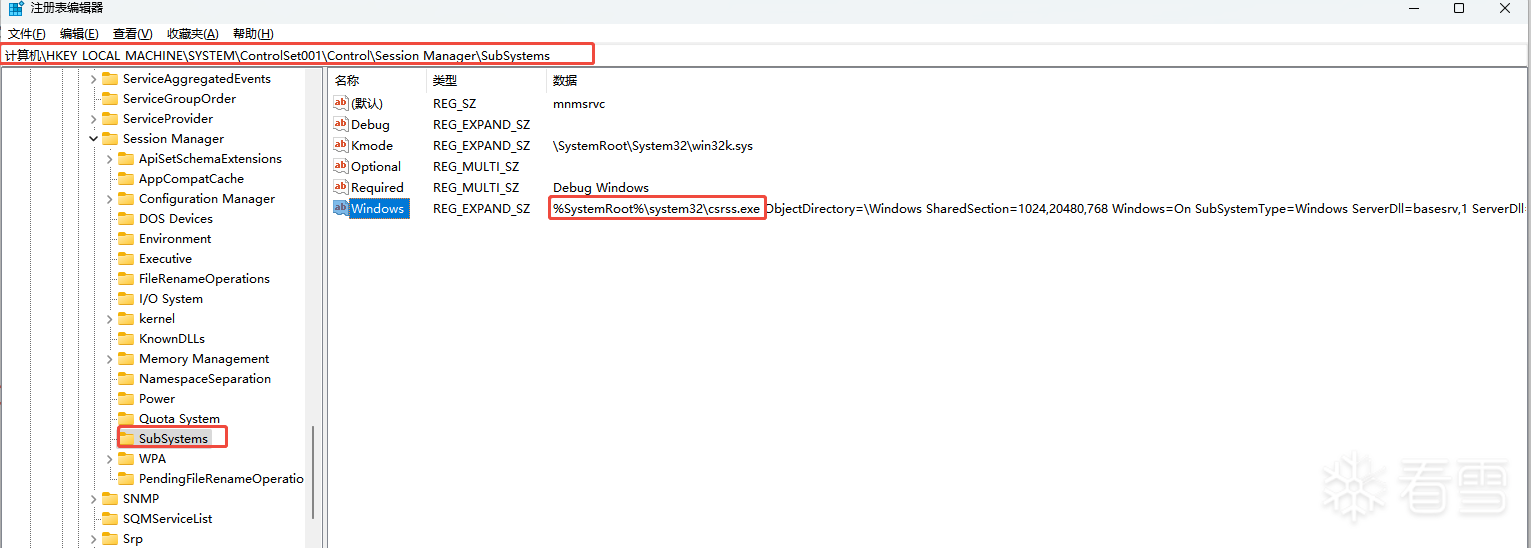Select the ServiceProvider folder icon
The image size is (1531, 548).
point(110,119)
